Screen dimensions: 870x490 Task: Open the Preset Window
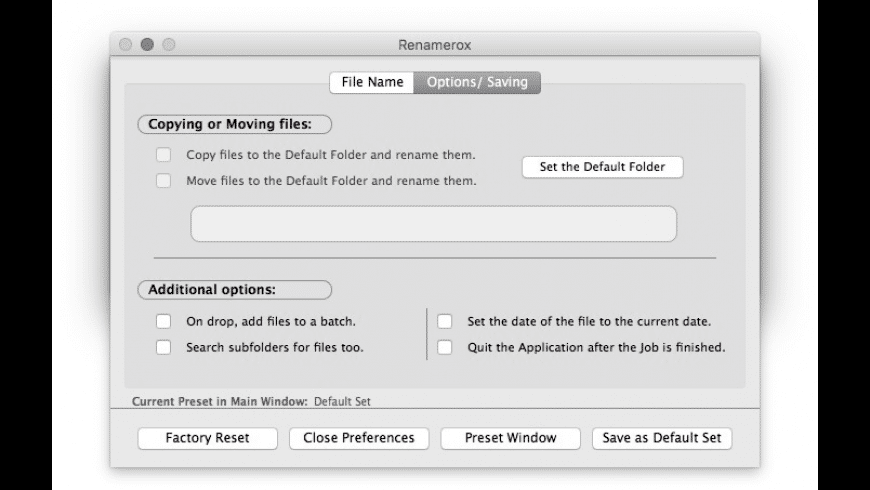click(x=510, y=438)
